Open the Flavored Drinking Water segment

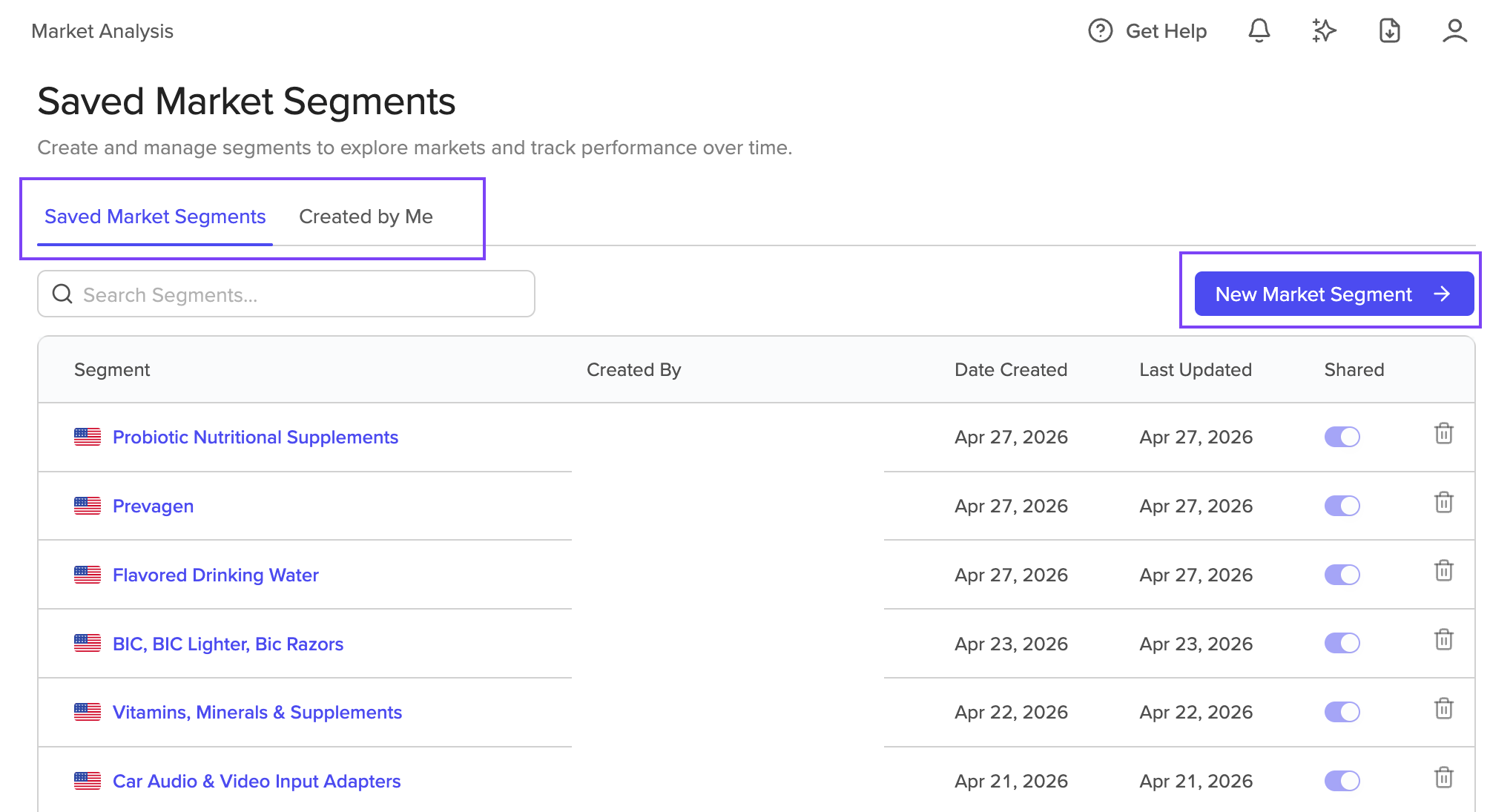[x=215, y=575]
